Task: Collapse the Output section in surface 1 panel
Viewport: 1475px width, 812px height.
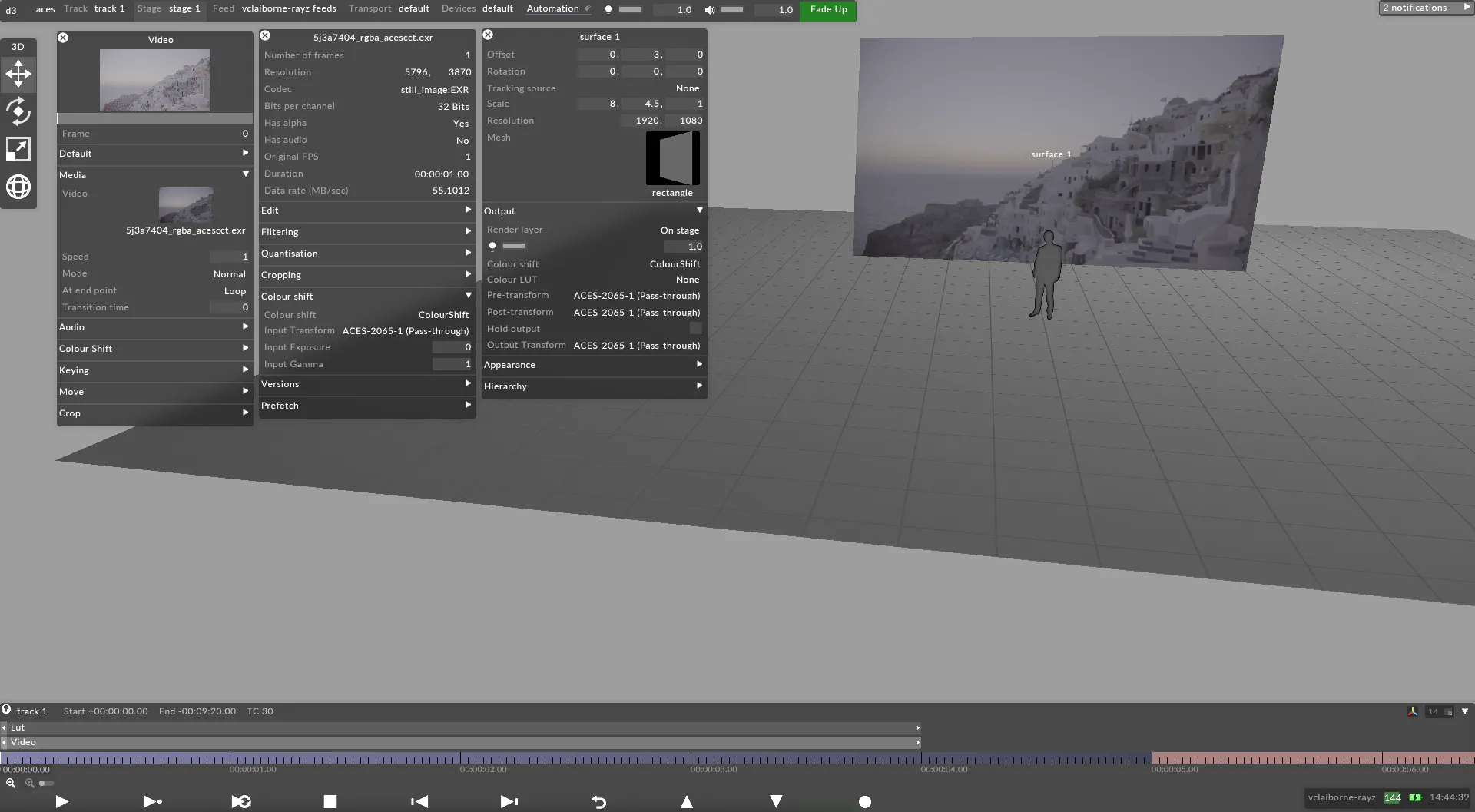Action: 699,210
